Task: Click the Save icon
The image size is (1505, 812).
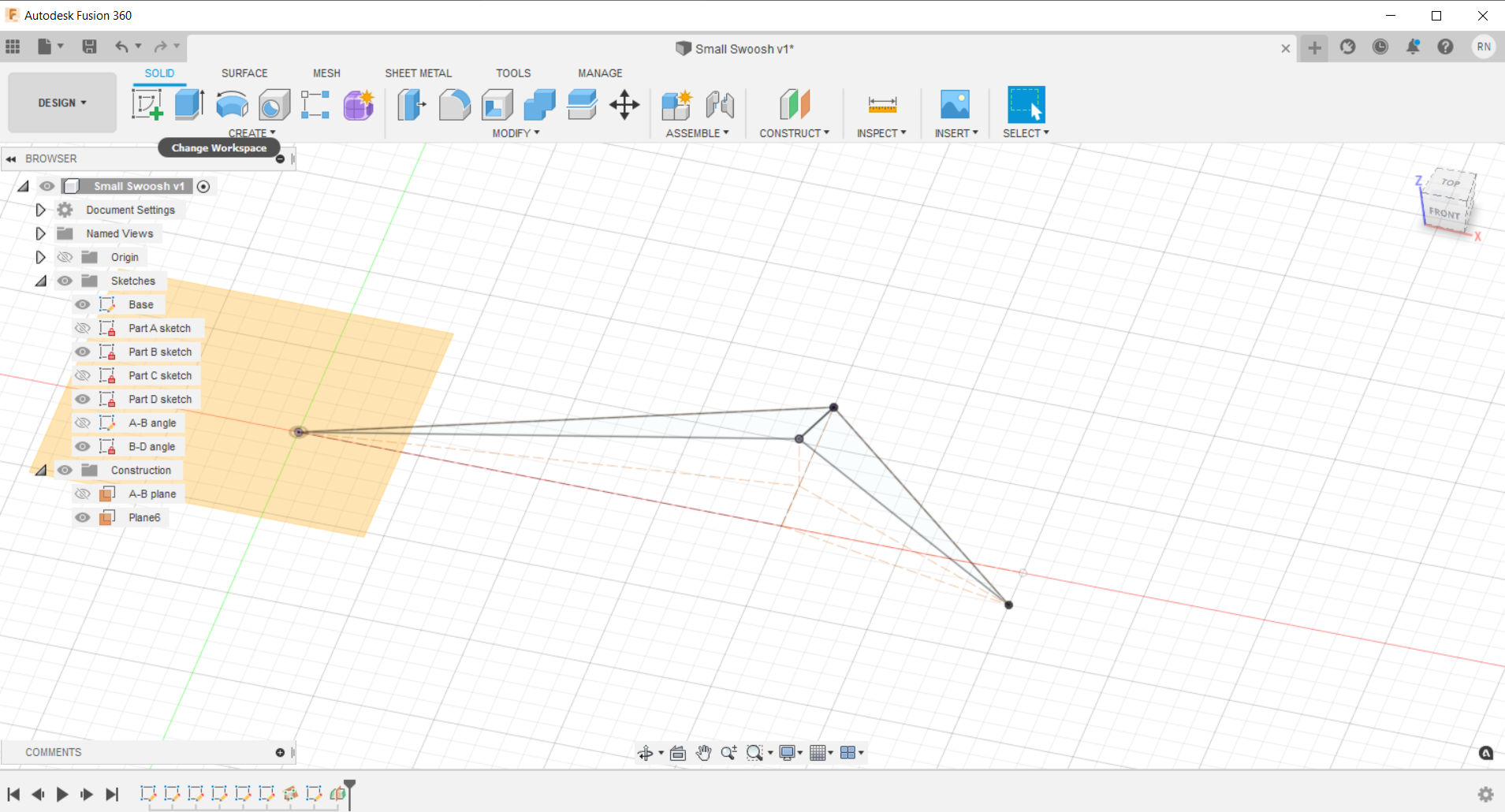Action: click(x=89, y=47)
